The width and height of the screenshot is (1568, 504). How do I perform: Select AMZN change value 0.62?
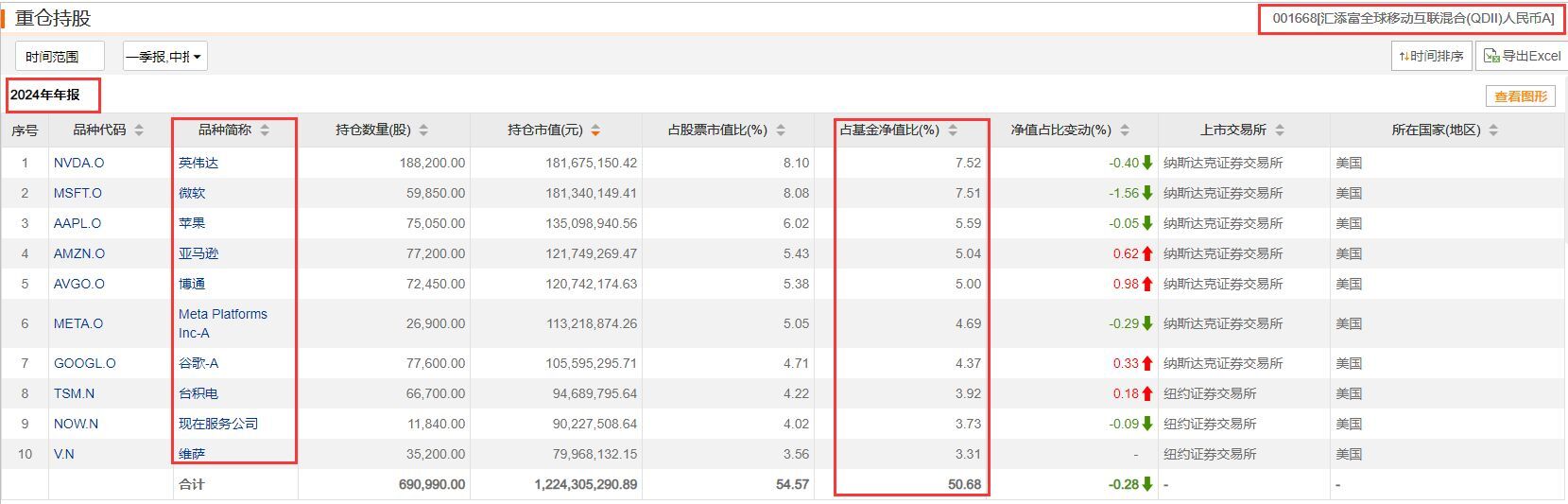[x=1126, y=253]
